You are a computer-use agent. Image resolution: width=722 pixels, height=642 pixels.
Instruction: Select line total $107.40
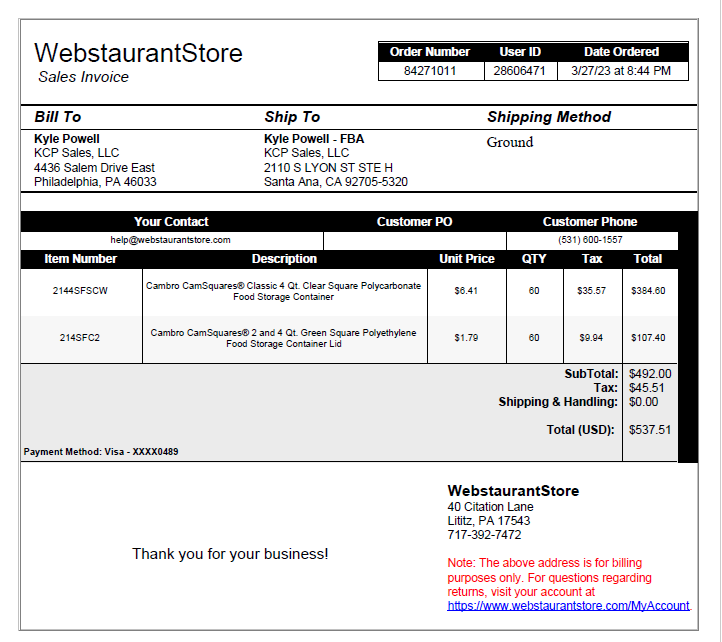pos(648,338)
